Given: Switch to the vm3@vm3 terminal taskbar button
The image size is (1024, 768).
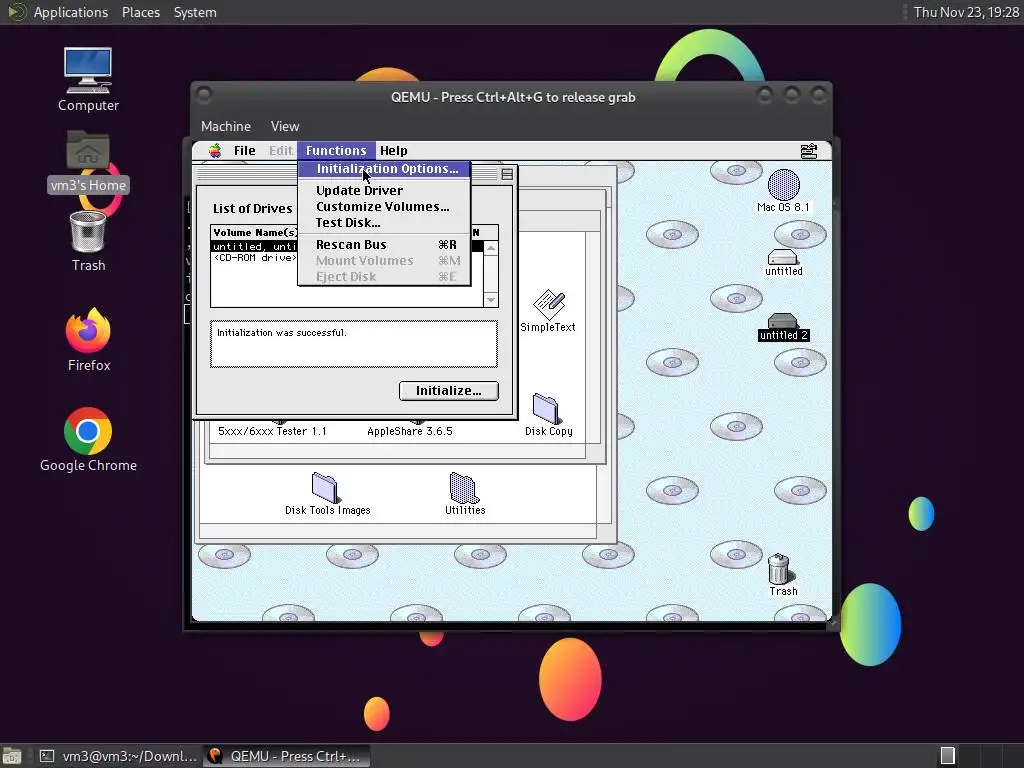Looking at the screenshot, I should 118,756.
